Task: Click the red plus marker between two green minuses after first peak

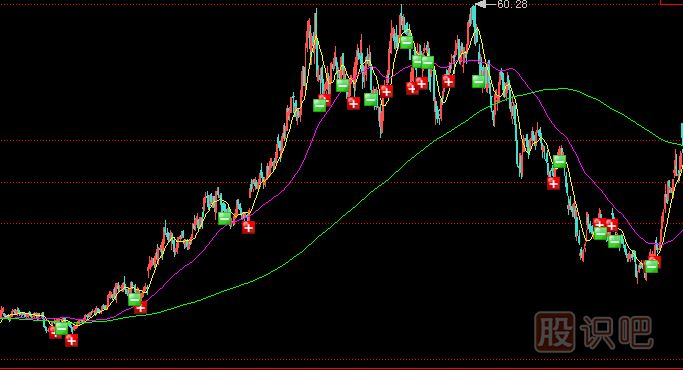Action: 353,103
